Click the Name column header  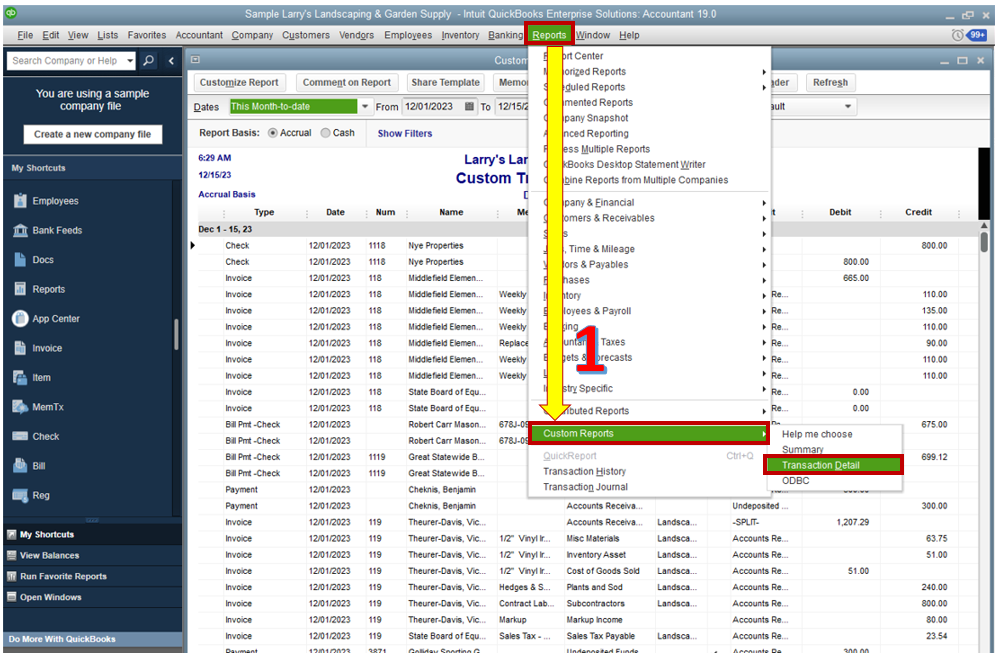(451, 212)
